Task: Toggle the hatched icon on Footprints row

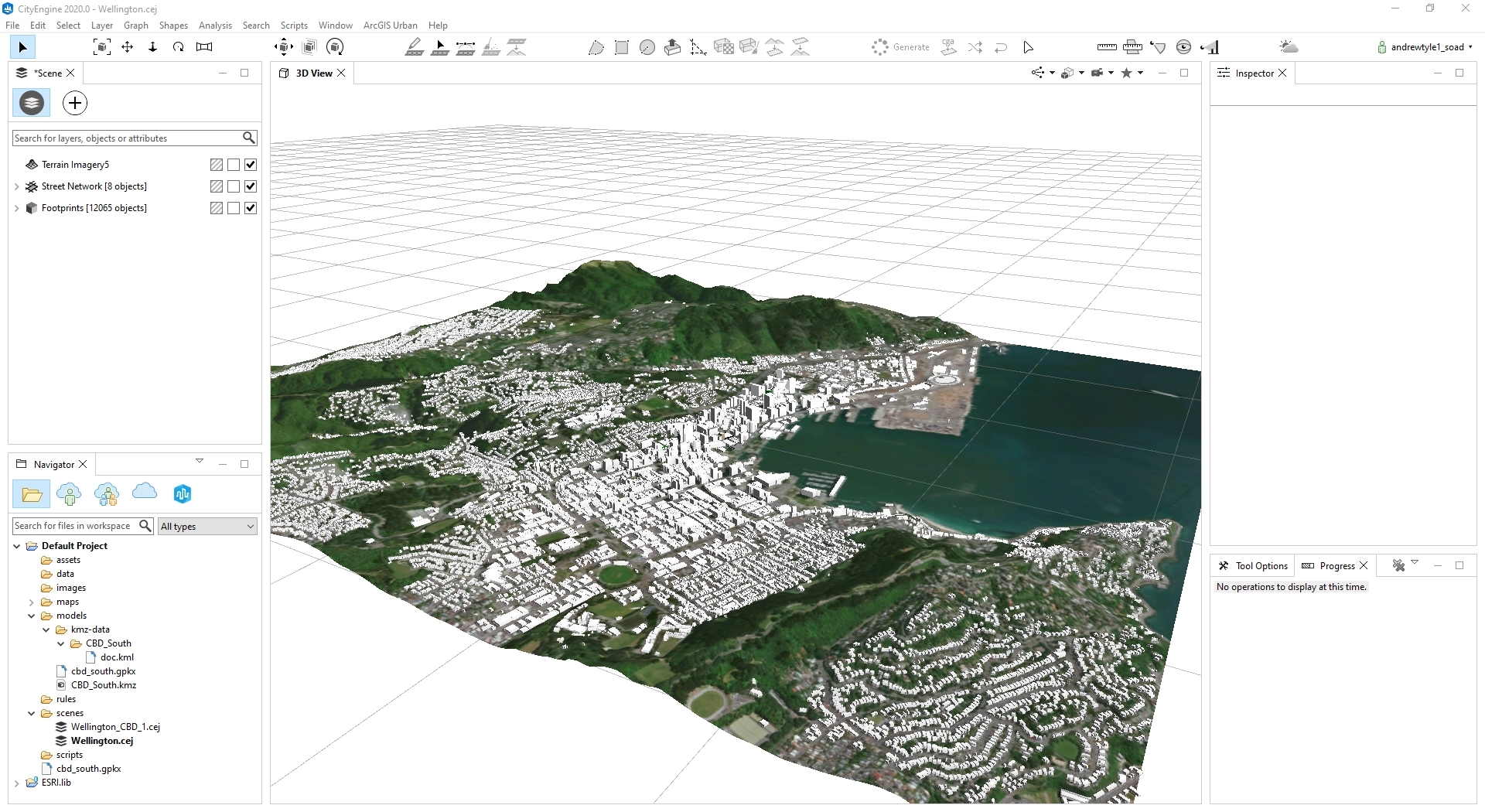Action: click(217, 208)
